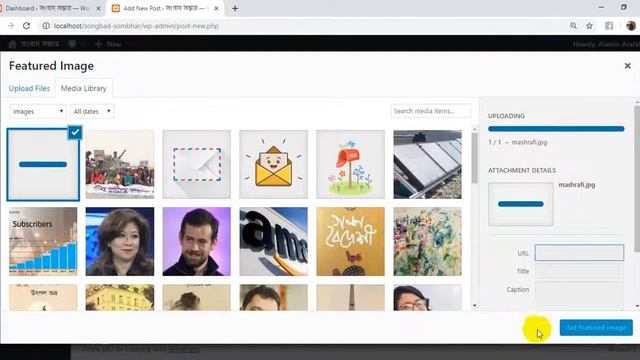
Task: Deselect the checked uploading mashrafi.jpg item
Action: coord(75,132)
